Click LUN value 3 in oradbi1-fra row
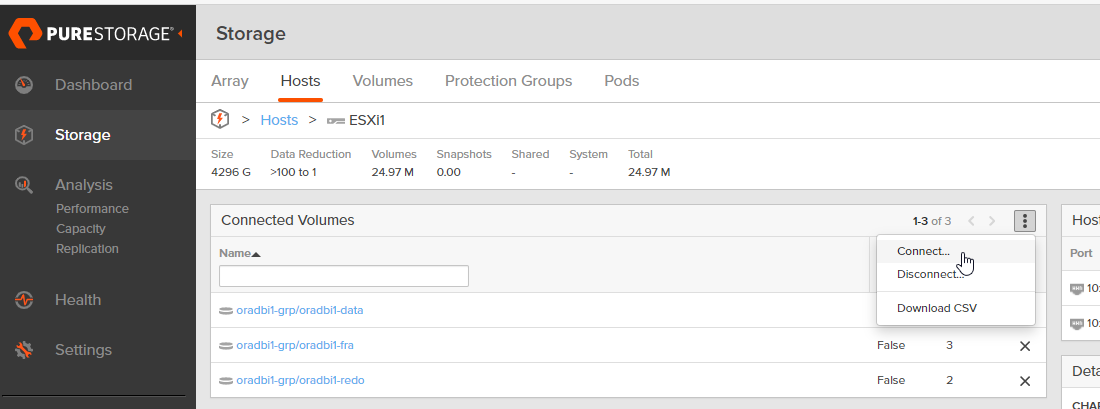1100x409 pixels. [950, 345]
